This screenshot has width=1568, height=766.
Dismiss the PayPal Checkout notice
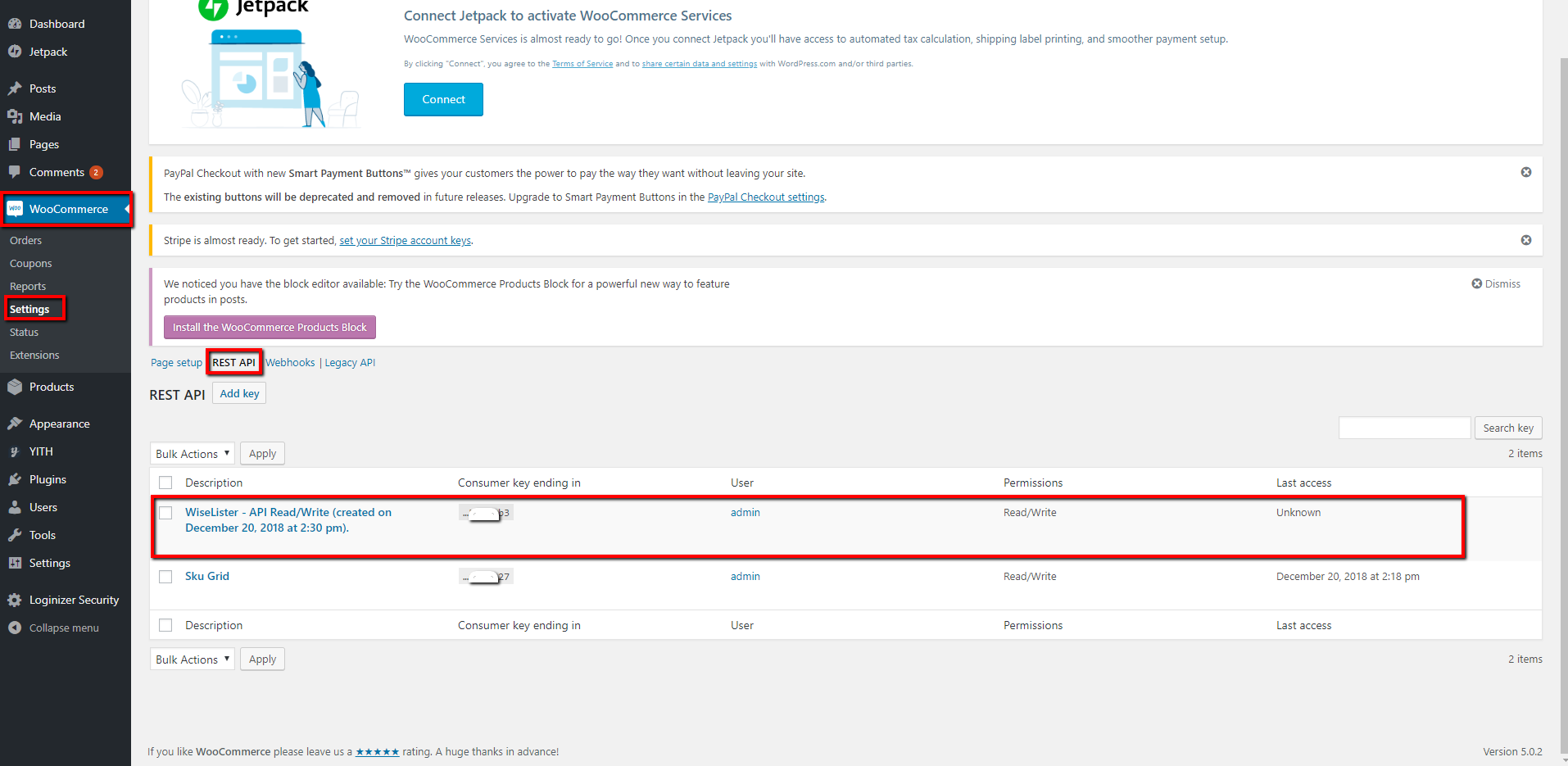click(x=1526, y=172)
